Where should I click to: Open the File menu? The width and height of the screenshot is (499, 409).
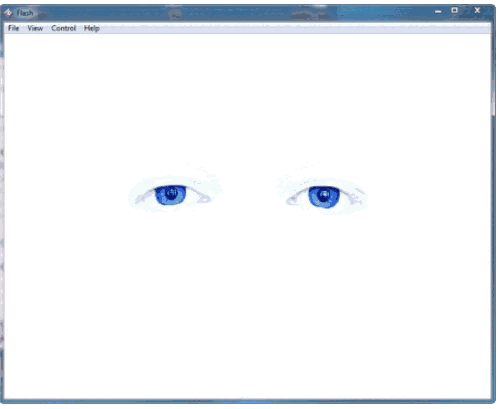coord(13,28)
